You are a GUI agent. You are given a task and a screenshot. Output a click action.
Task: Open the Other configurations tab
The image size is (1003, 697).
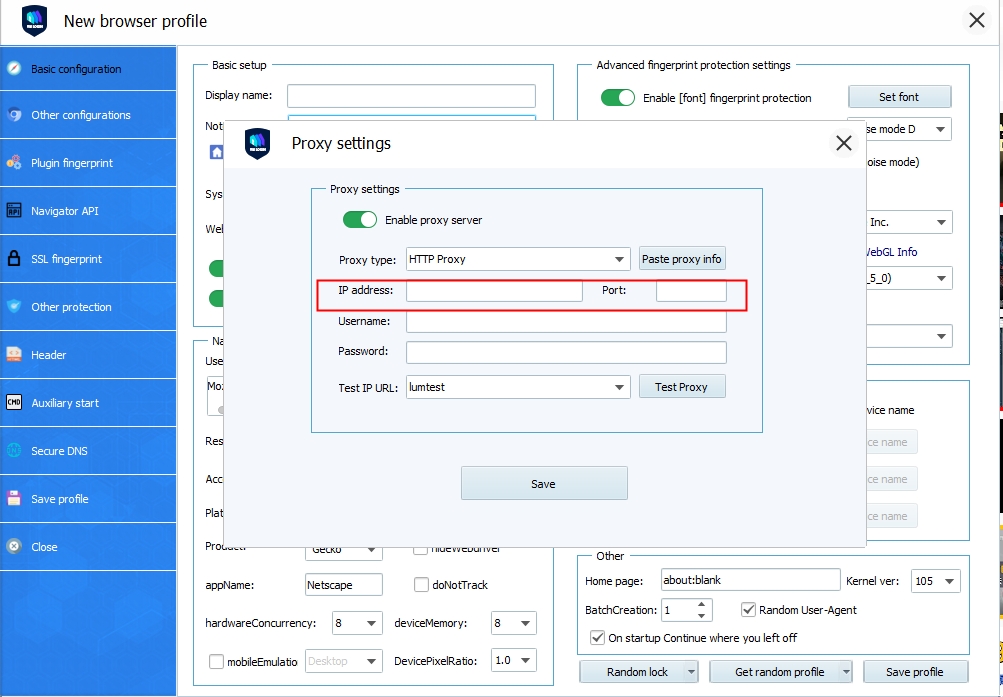80,115
